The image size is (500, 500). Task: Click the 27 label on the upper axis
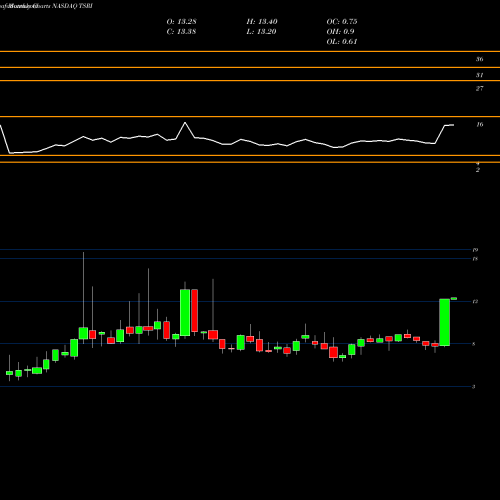pyautogui.click(x=479, y=89)
